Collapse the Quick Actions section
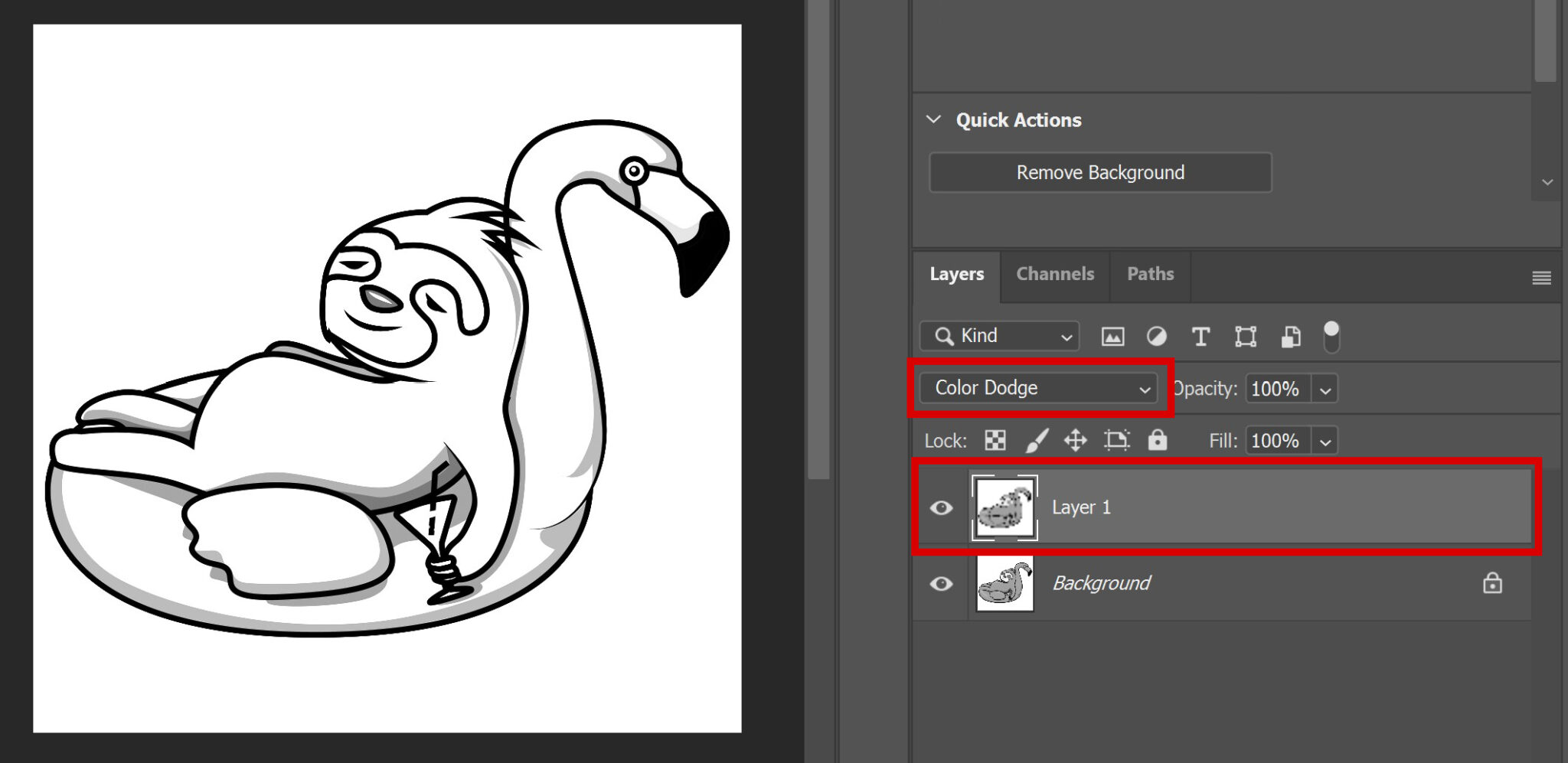This screenshot has height=763, width=1568. point(934,119)
